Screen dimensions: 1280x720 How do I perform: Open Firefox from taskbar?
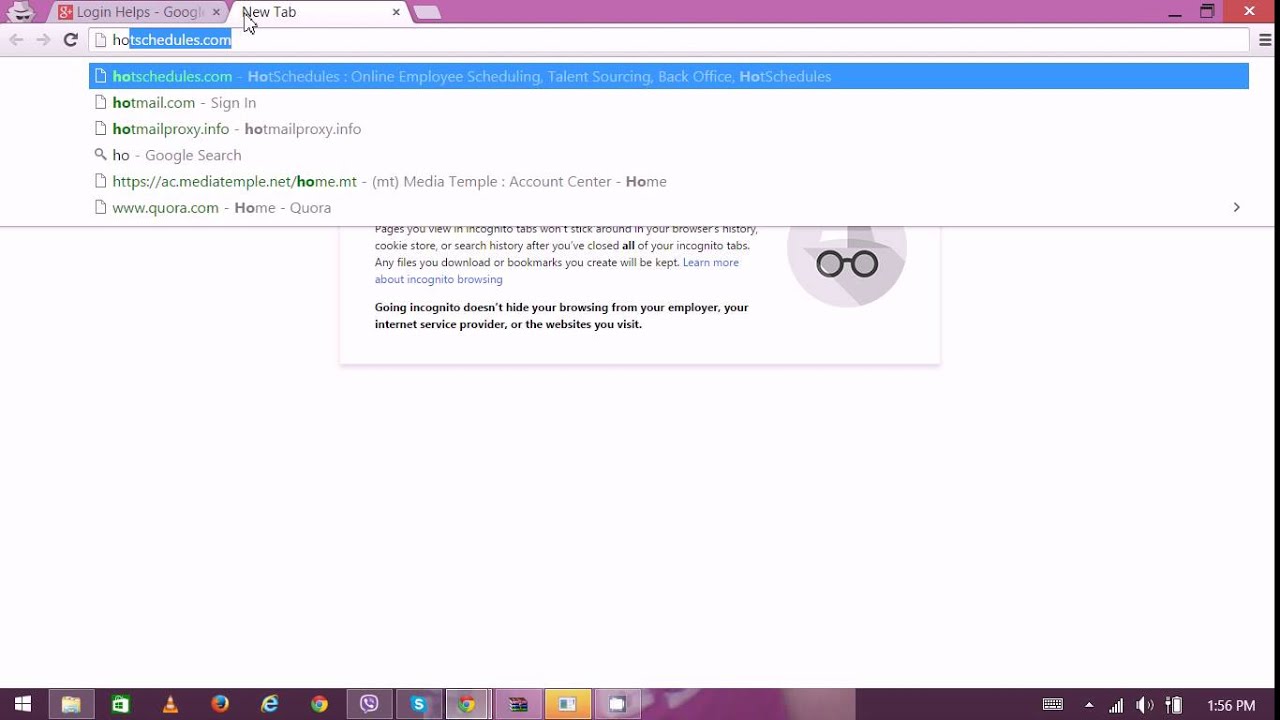pos(220,704)
